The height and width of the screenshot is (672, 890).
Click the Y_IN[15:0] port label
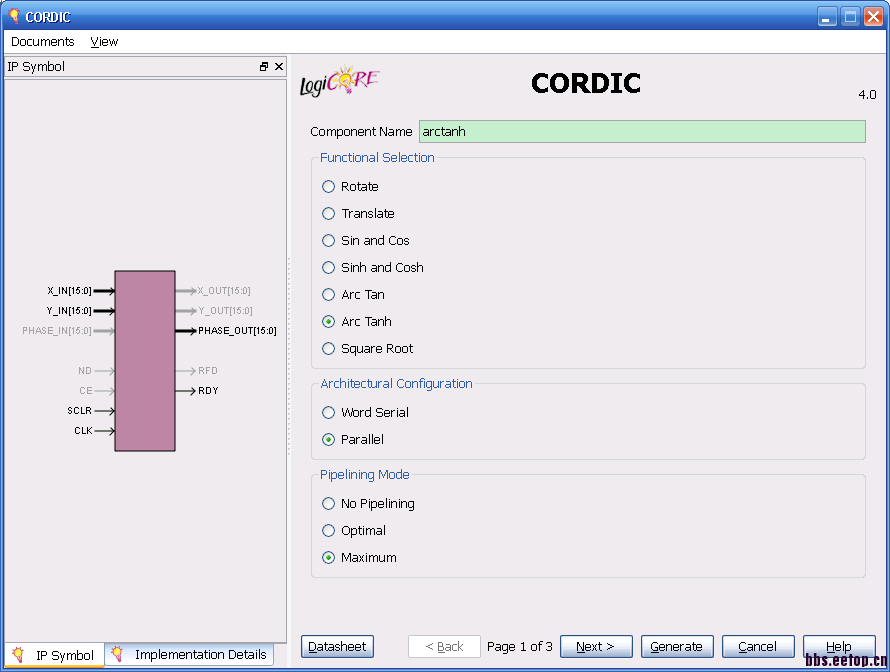[69, 310]
